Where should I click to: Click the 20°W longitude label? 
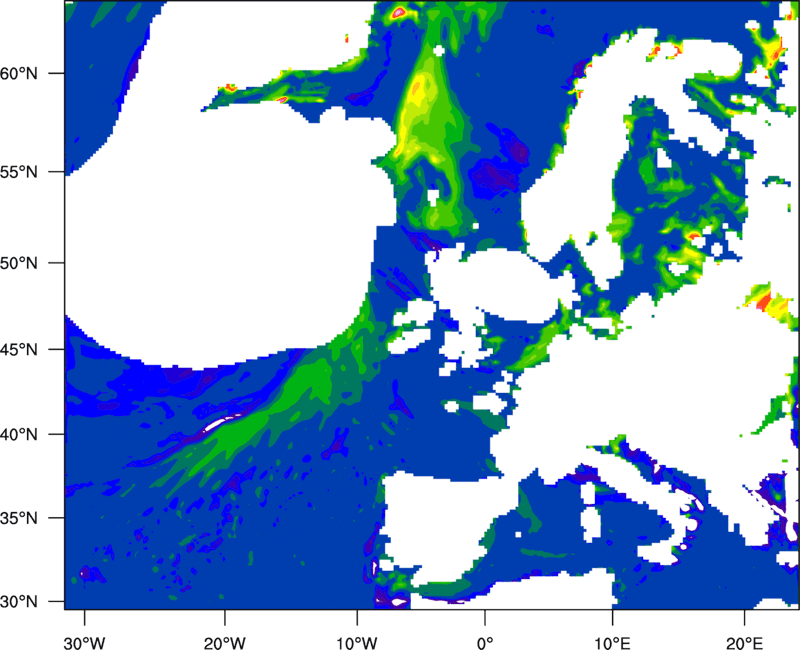pyautogui.click(x=224, y=643)
